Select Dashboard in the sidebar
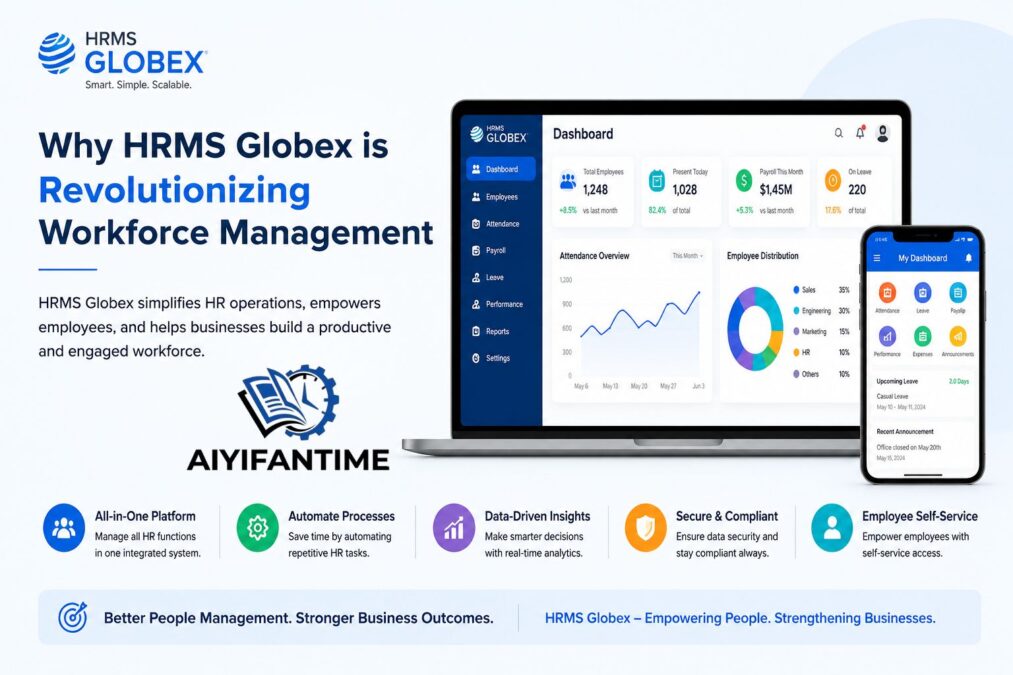 point(501,169)
